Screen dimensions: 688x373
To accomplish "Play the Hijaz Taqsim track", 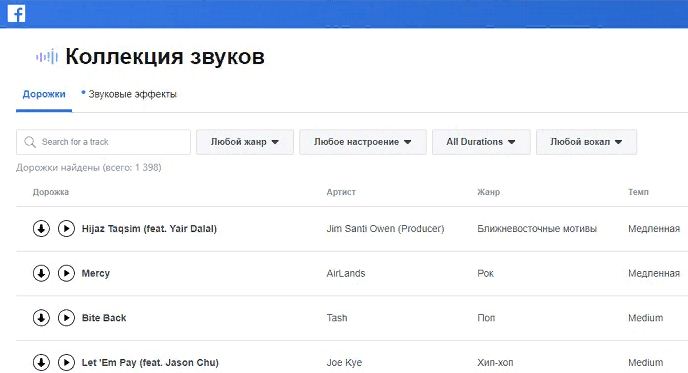I will point(66,229).
